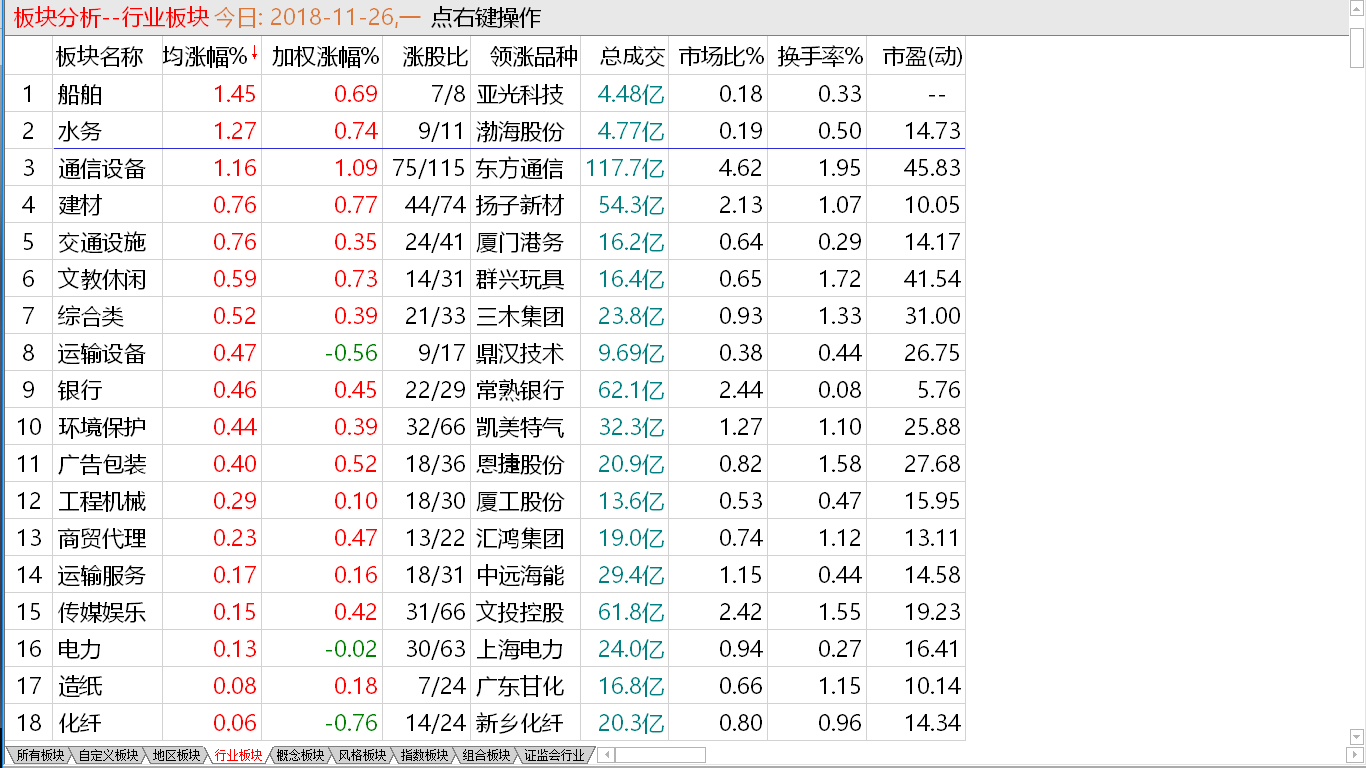Select the 商贸代理 sector name

coord(102,538)
